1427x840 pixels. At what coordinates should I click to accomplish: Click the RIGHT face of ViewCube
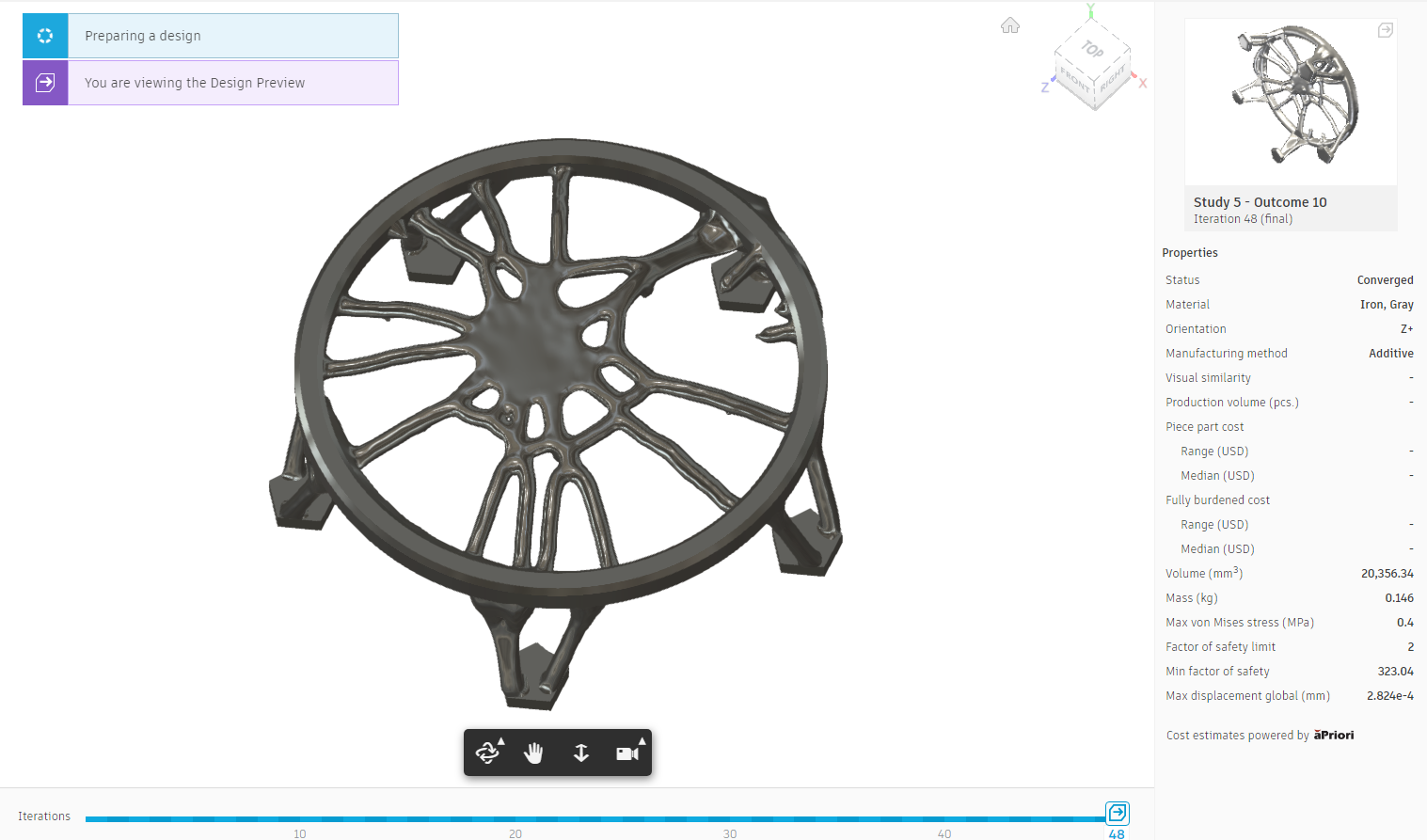(1113, 79)
